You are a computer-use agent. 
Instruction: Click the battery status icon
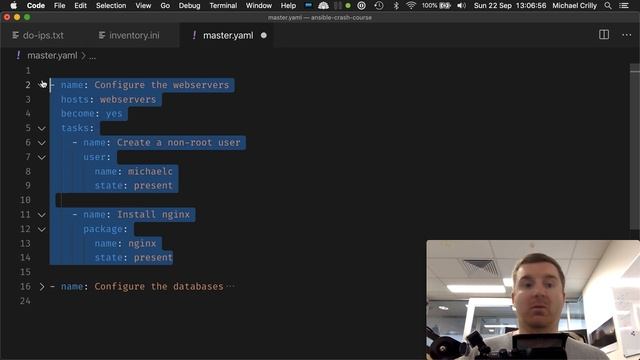[x=444, y=5]
